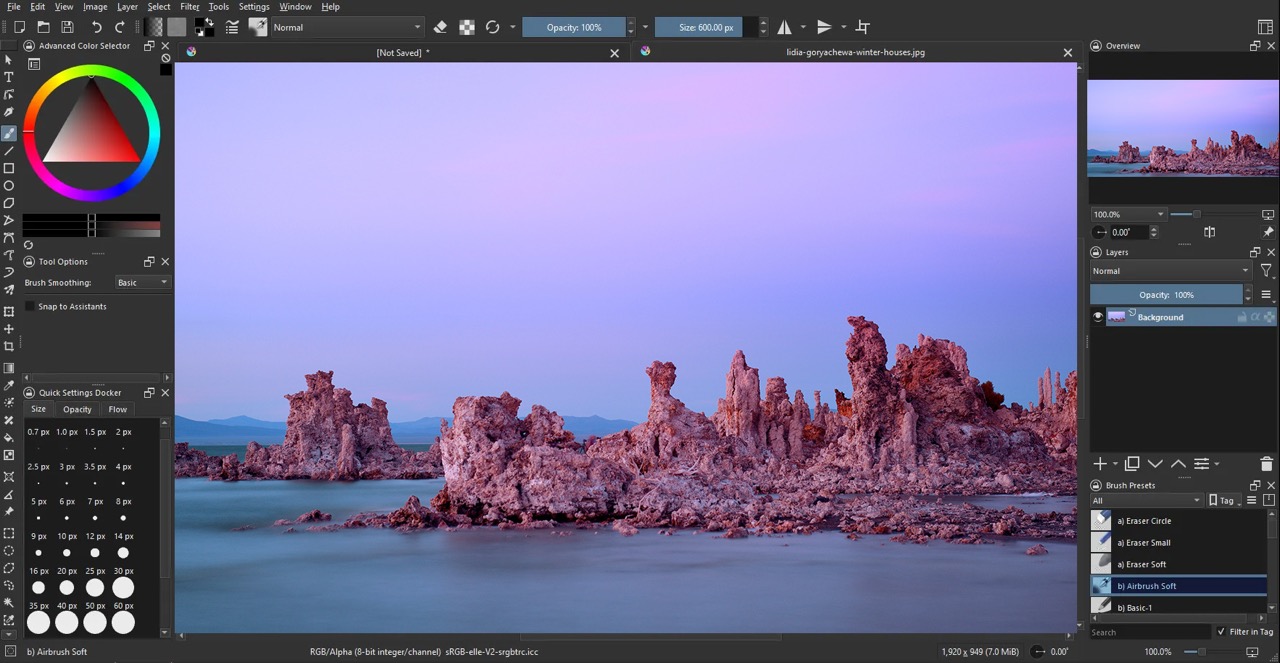The width and height of the screenshot is (1280, 663).
Task: Select the Text tool
Action: [x=9, y=77]
